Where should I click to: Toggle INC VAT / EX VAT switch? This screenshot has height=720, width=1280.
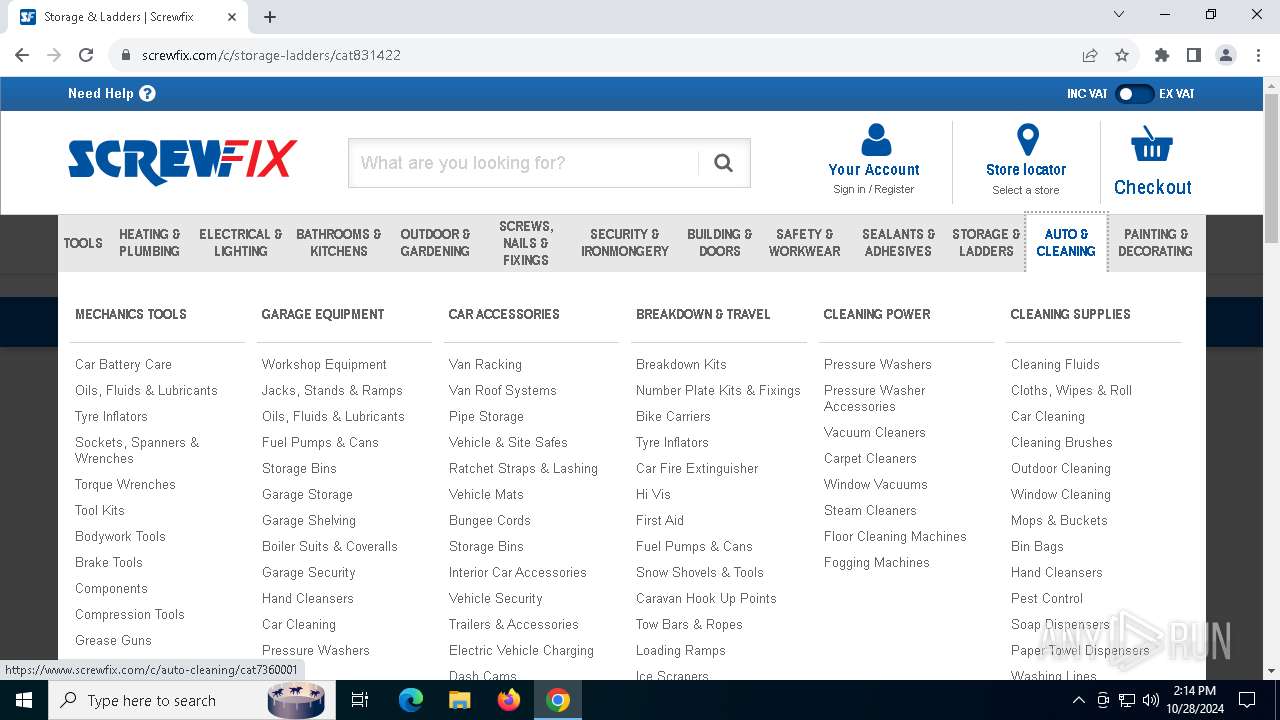(x=1134, y=93)
